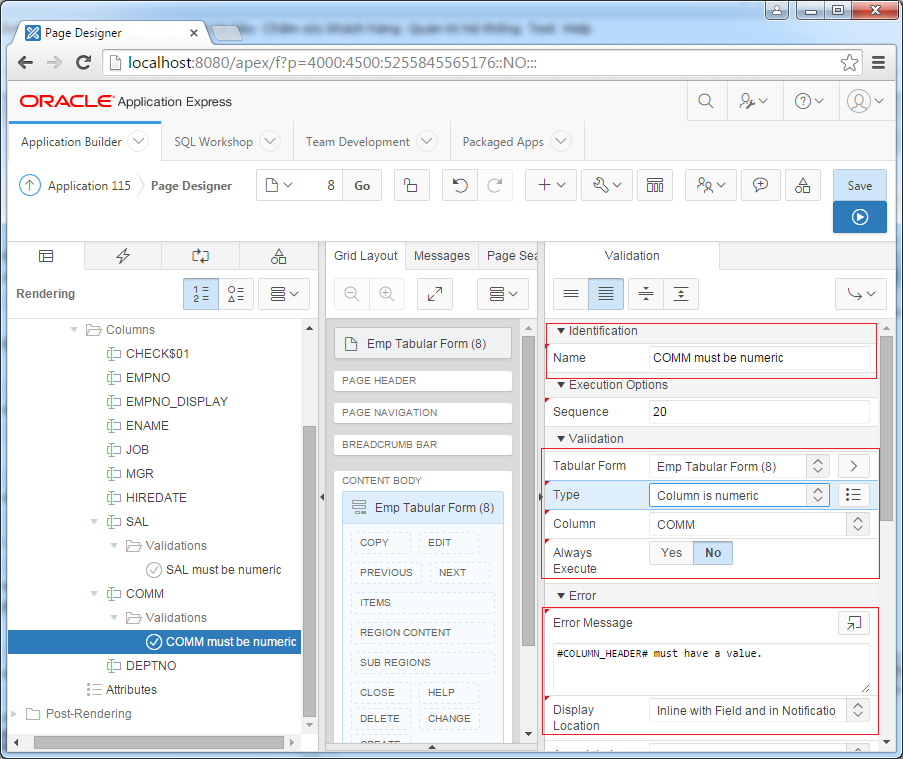Click the Type quick pick list icon
The image size is (903, 759).
point(853,495)
